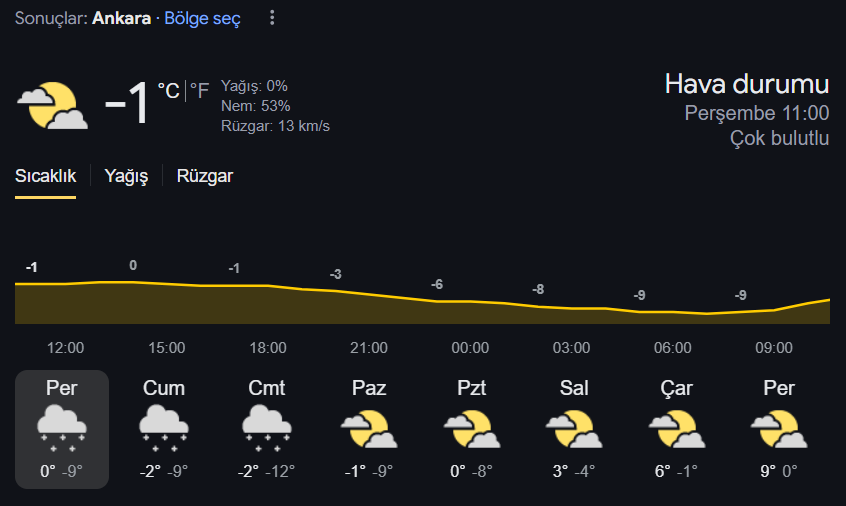This screenshot has height=506, width=846.
Task: Click the 21:00 time label on chart
Action: coord(369,348)
